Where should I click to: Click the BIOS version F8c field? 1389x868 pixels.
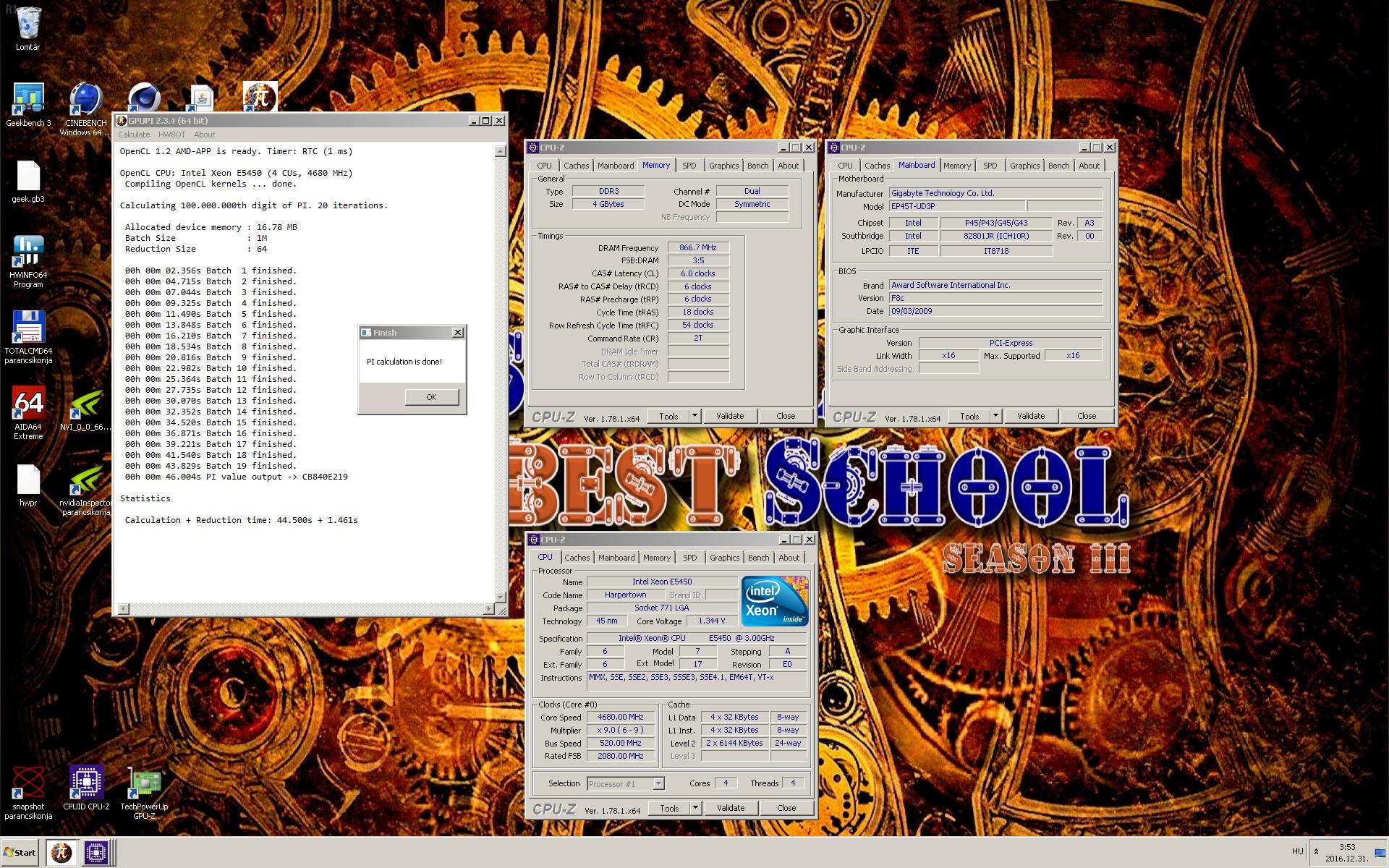(995, 298)
